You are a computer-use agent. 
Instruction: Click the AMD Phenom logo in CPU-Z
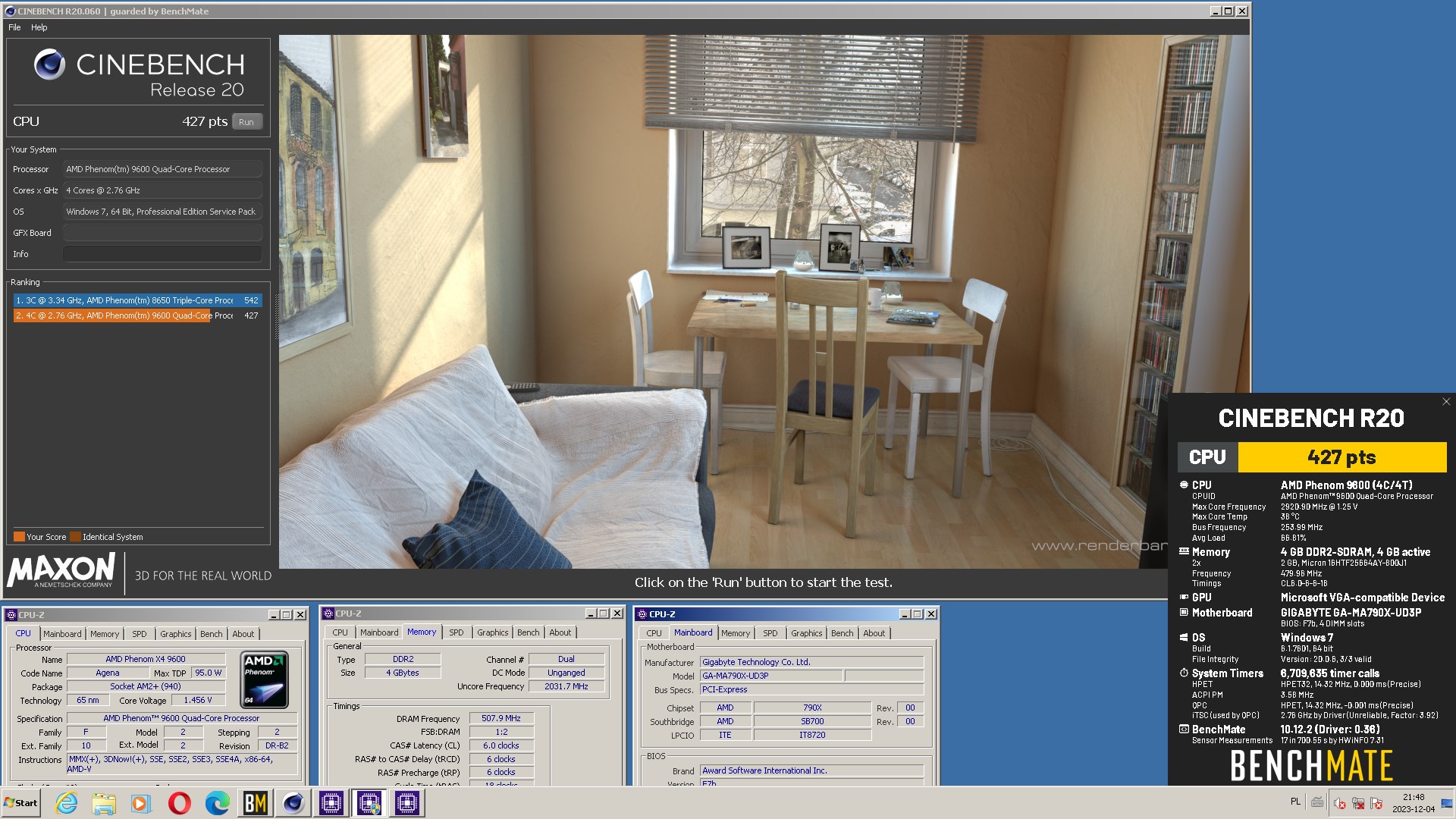click(x=264, y=679)
